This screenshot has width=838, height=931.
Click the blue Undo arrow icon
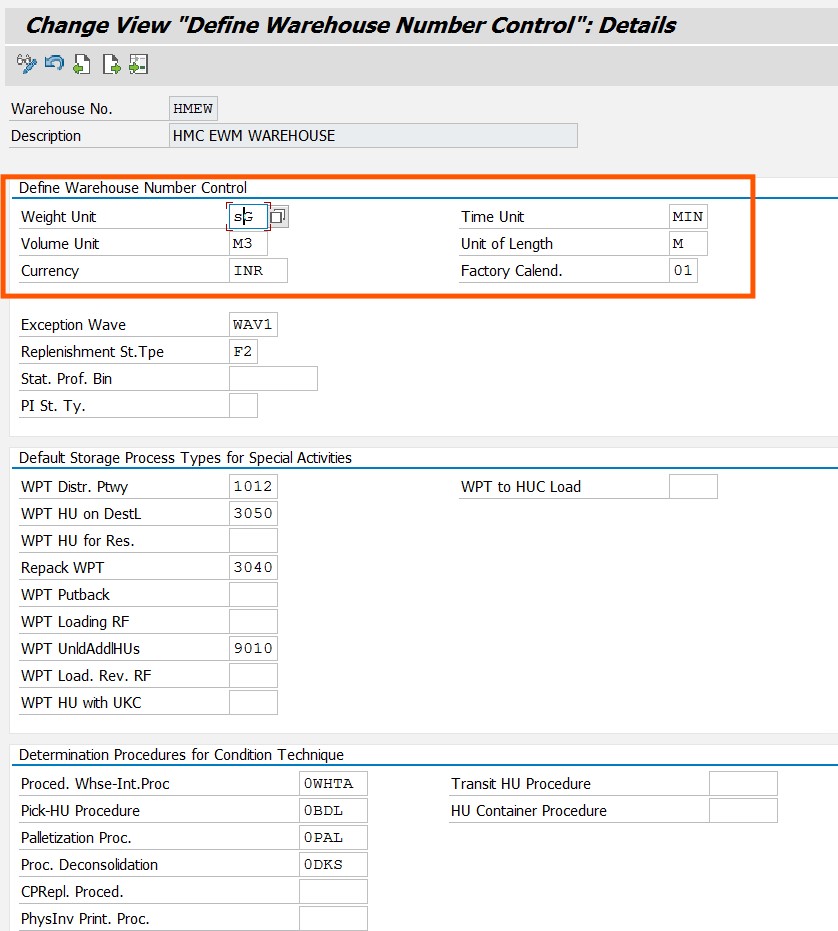[54, 64]
